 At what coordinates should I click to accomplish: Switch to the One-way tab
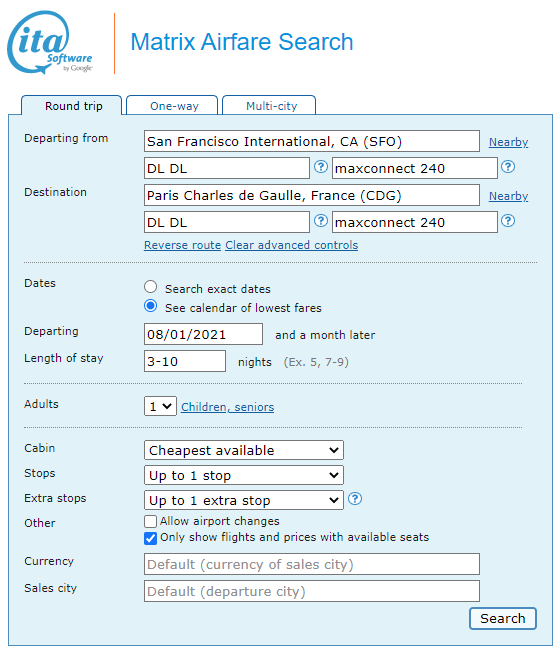click(x=172, y=105)
